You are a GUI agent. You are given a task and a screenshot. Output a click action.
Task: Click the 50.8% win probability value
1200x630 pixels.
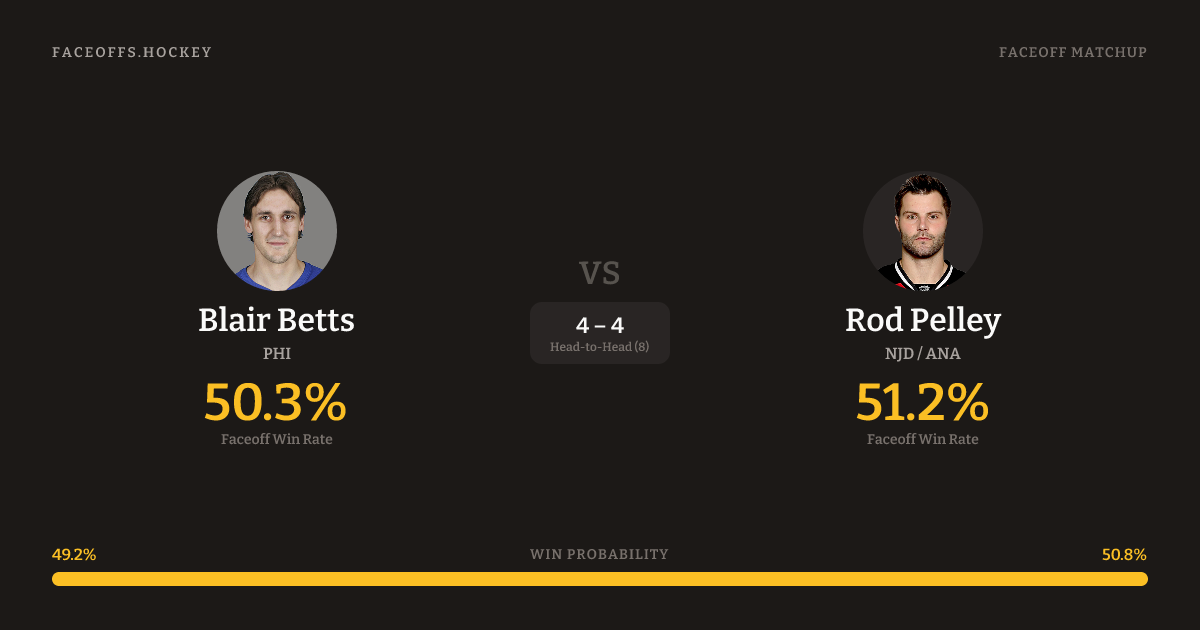1124,555
